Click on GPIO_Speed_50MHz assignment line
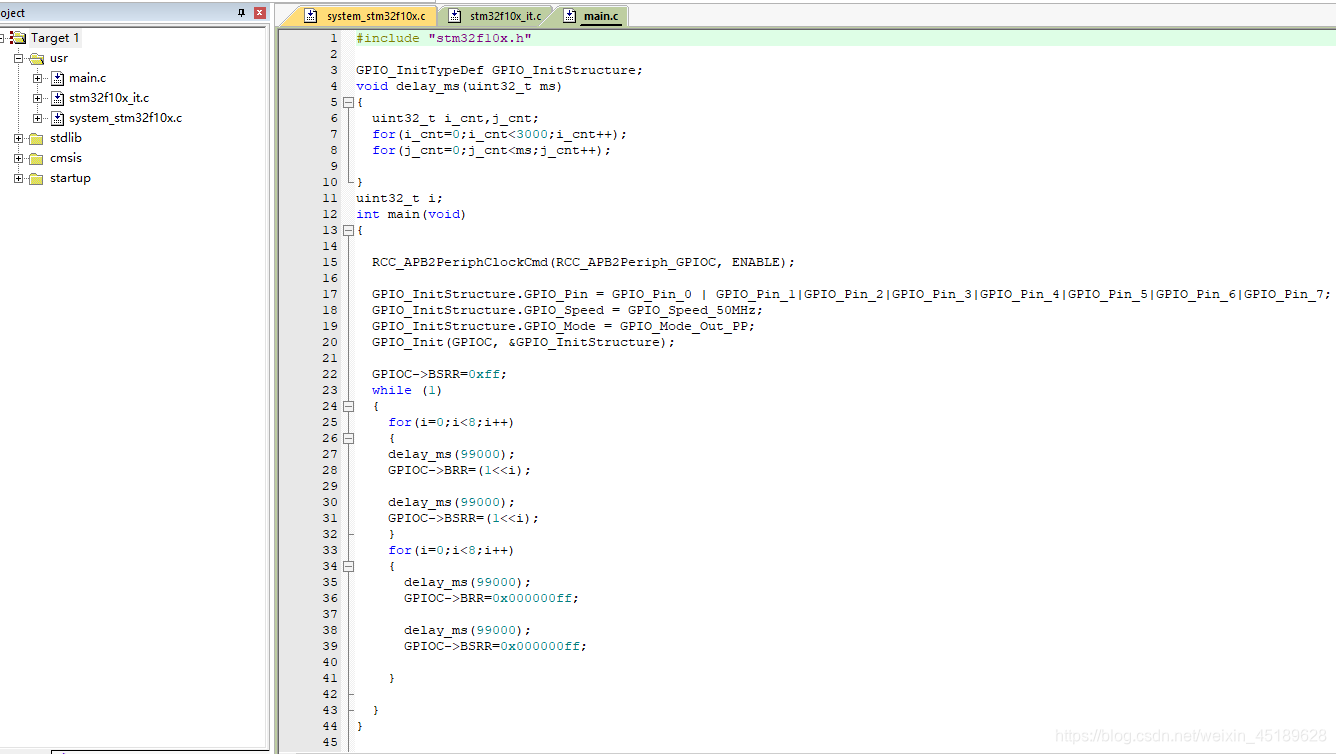The width and height of the screenshot is (1336, 754). tap(567, 310)
